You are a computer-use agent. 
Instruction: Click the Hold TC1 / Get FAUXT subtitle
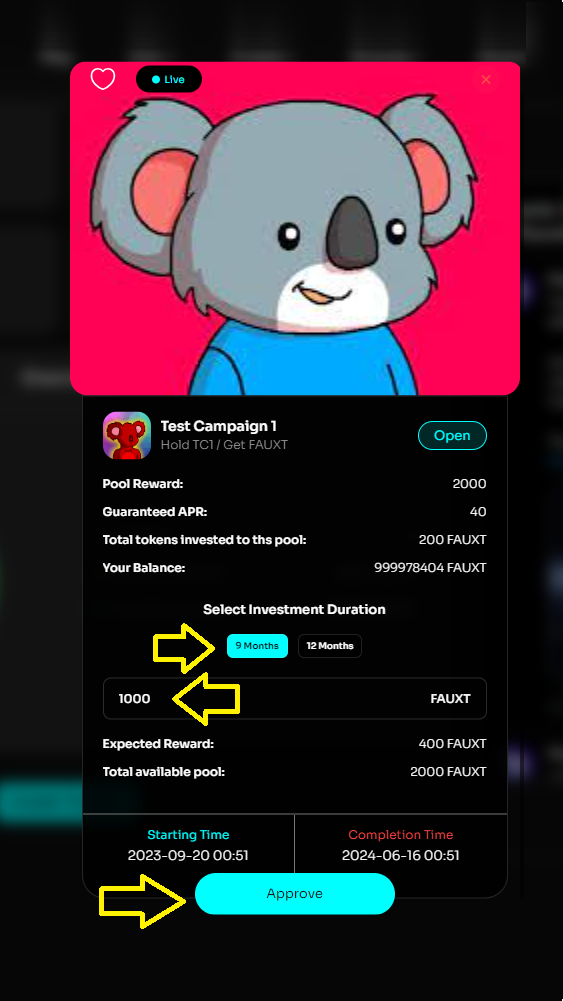point(224,444)
